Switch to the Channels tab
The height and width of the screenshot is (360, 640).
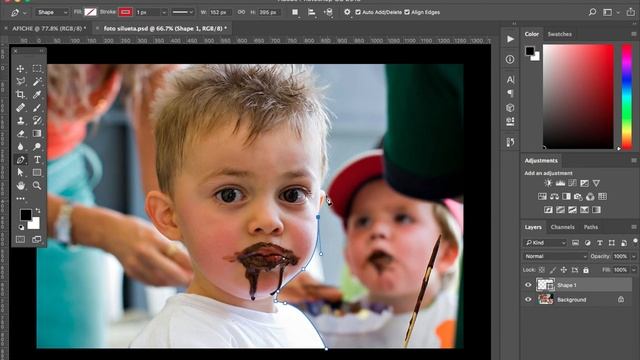(562, 227)
